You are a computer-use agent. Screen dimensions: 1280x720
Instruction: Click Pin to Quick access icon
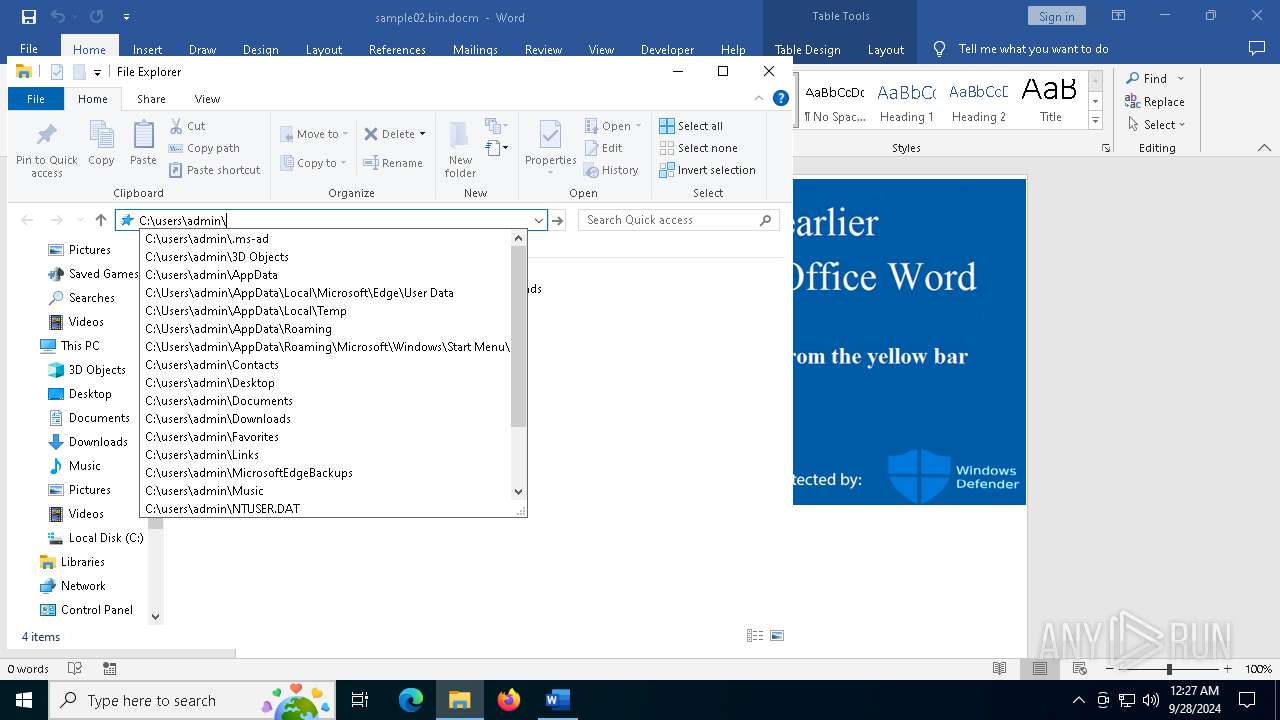coord(46,136)
